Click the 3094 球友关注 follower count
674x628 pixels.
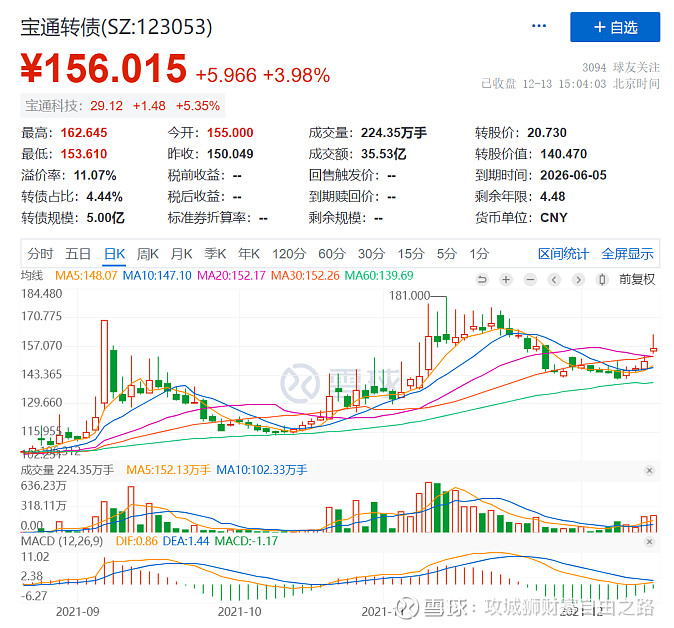(621, 67)
